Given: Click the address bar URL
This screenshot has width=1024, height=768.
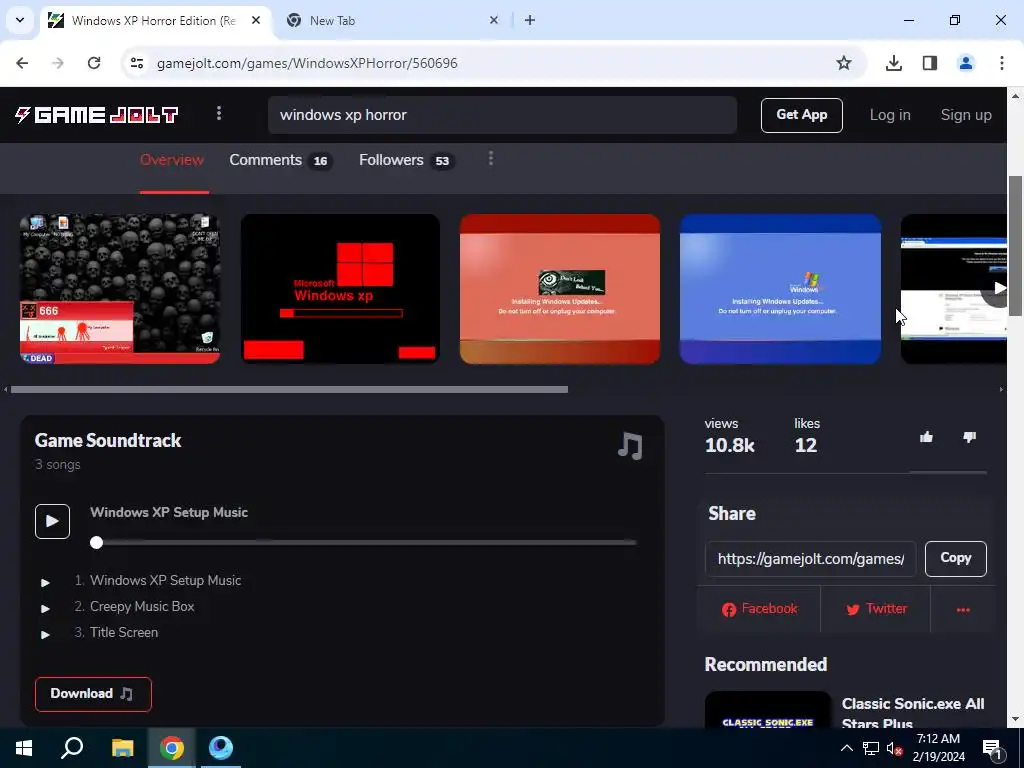Looking at the screenshot, I should click(x=307, y=63).
